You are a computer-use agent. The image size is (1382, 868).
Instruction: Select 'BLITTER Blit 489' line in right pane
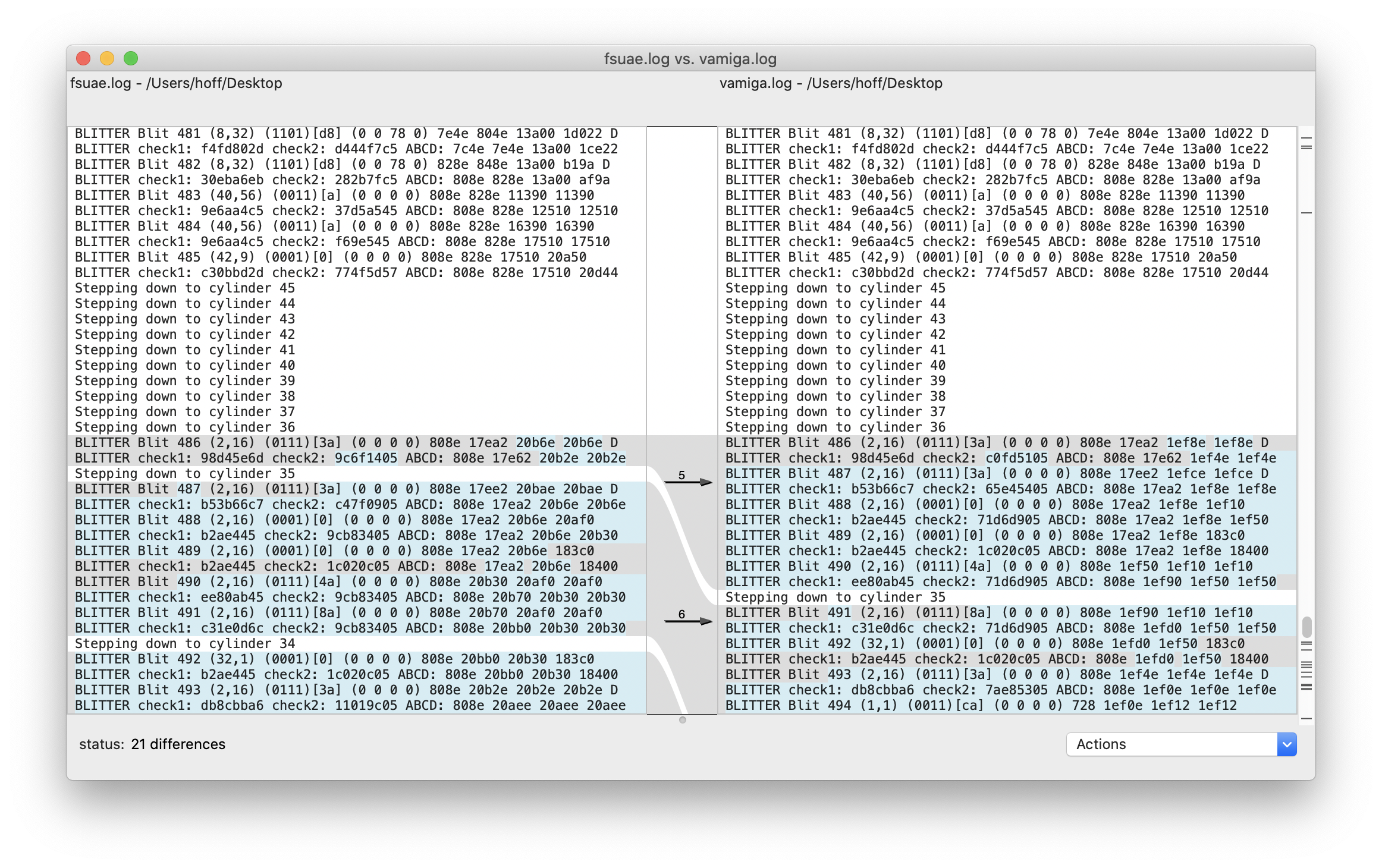985,536
